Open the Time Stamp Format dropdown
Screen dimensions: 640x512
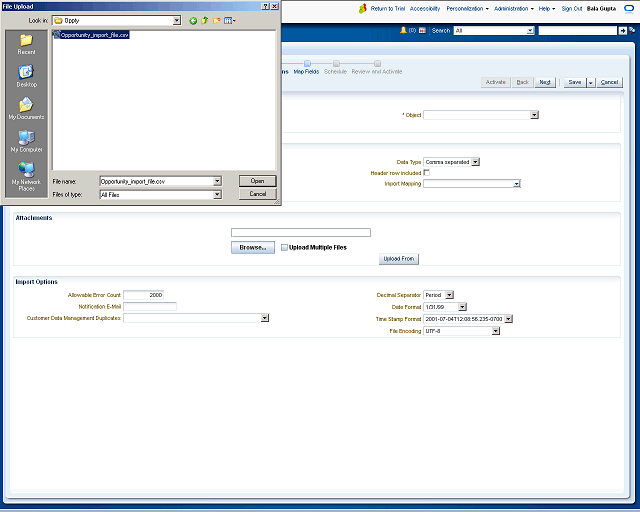pyautogui.click(x=509, y=319)
